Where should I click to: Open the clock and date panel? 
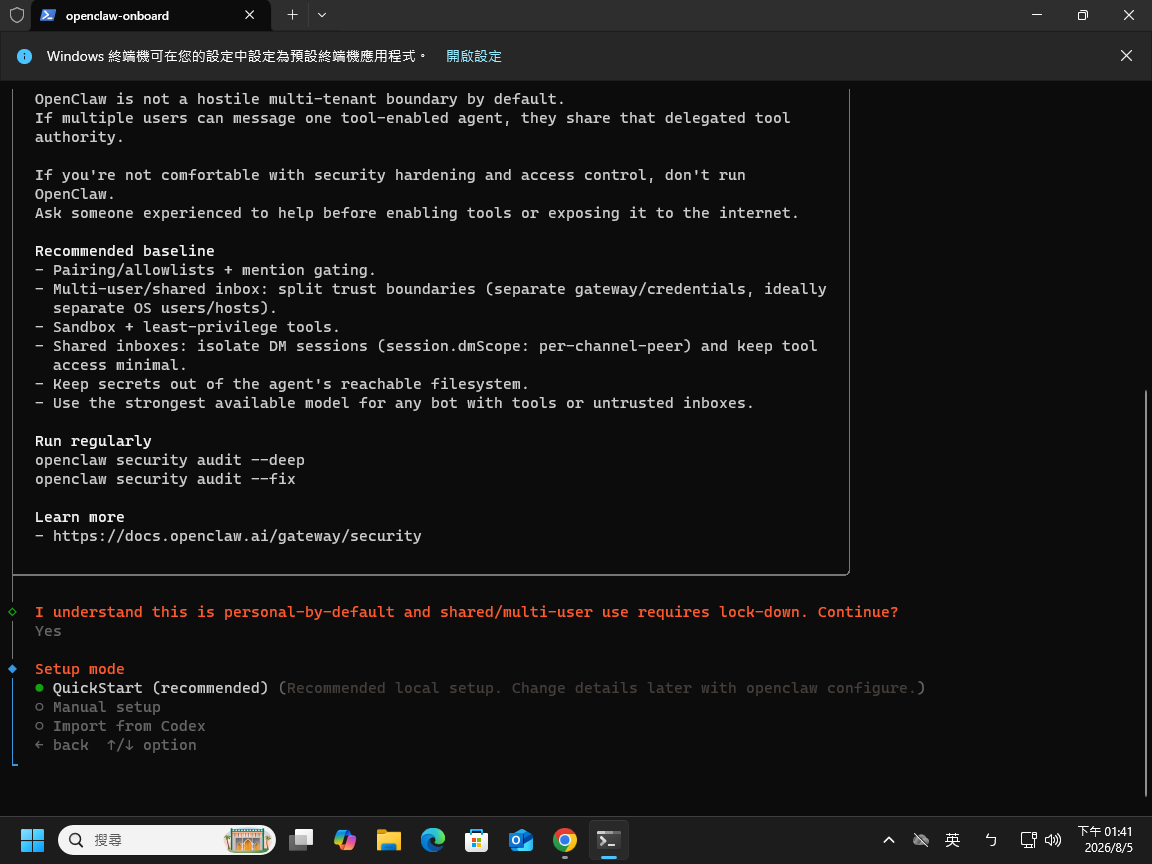[x=1105, y=840]
